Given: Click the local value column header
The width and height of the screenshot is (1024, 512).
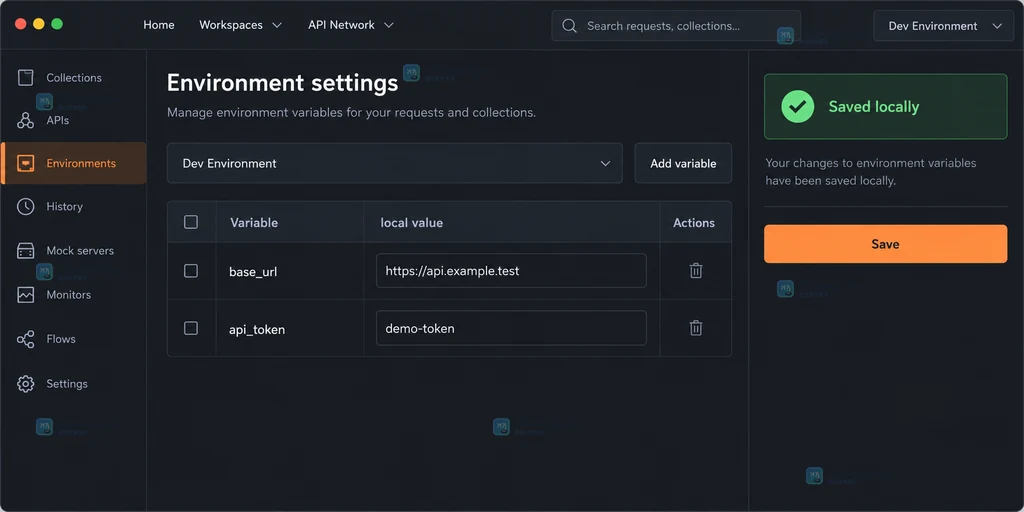Looking at the screenshot, I should pos(411,223).
